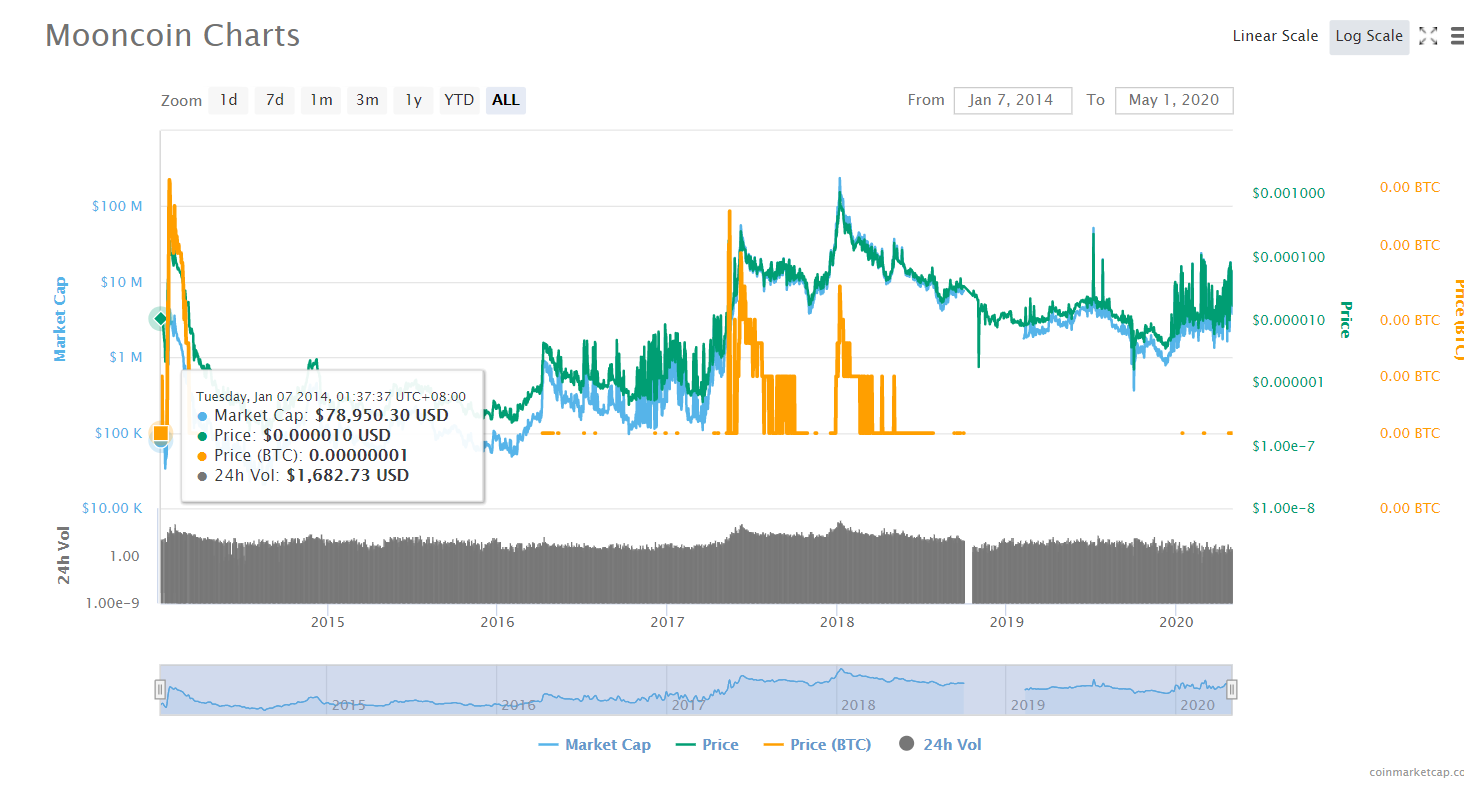
Task: Select the ALL zoom range
Action: pyautogui.click(x=506, y=100)
